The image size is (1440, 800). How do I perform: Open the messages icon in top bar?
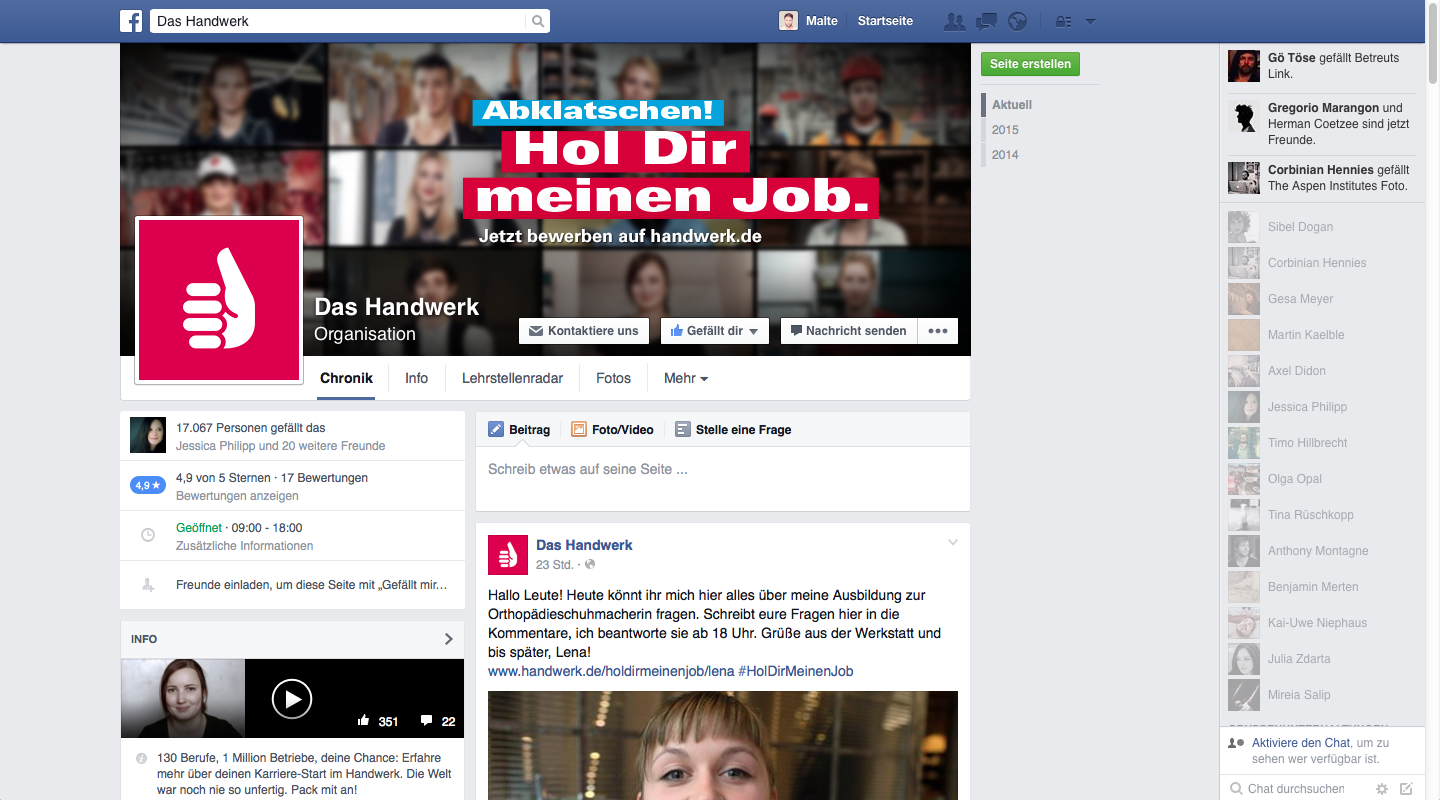click(x=986, y=21)
